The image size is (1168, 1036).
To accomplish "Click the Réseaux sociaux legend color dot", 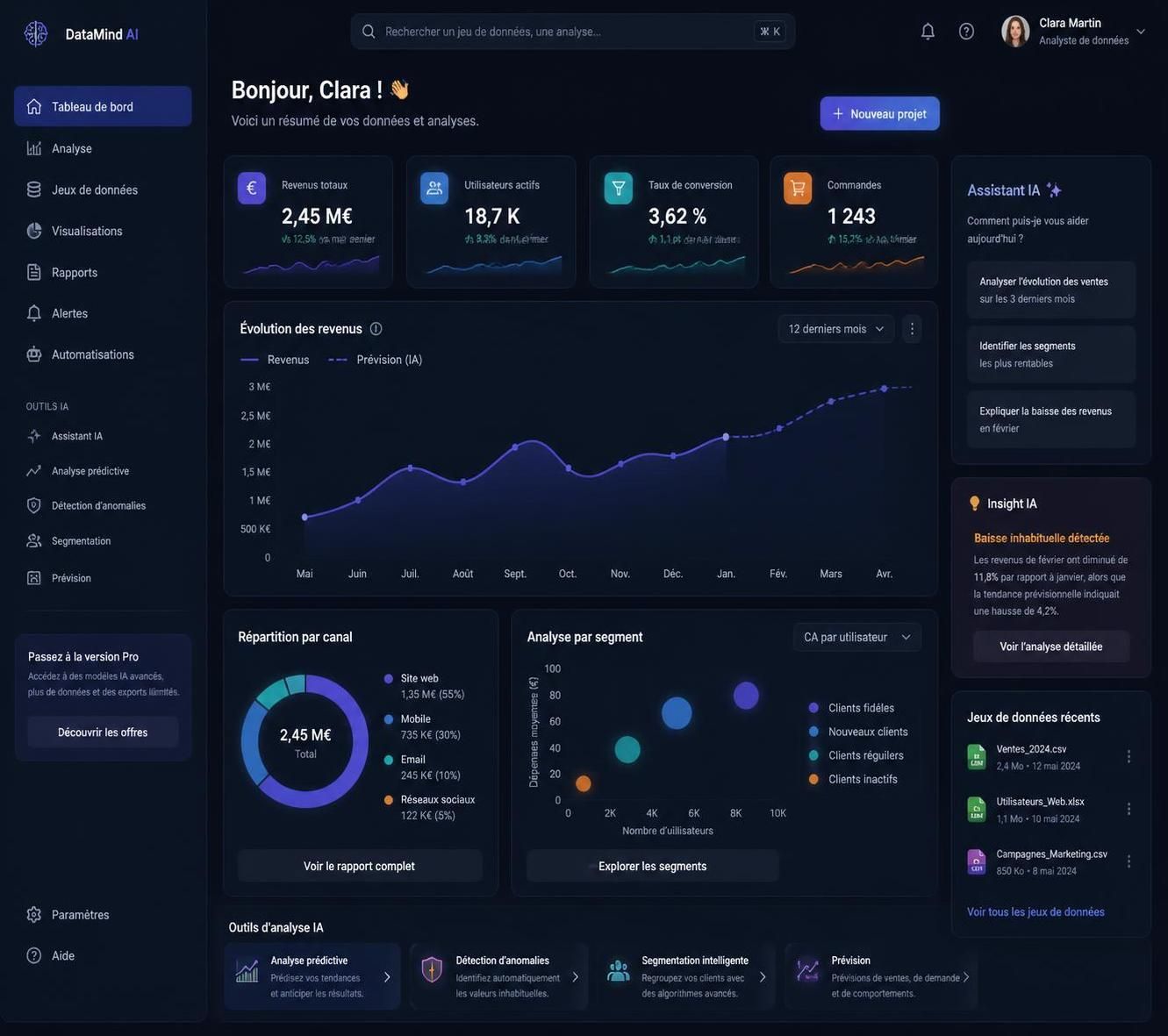I will pos(389,800).
